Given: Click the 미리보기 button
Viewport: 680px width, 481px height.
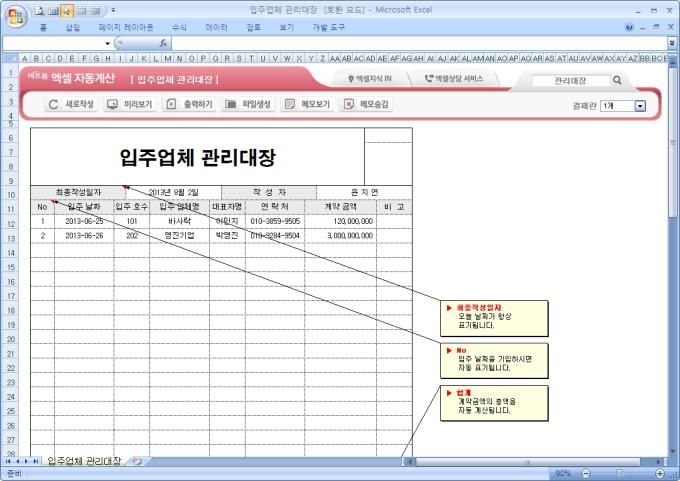Looking at the screenshot, I should (130, 104).
